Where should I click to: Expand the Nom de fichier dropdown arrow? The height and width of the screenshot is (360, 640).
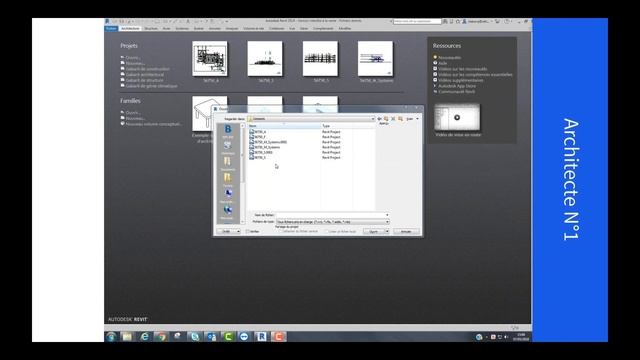click(x=387, y=215)
